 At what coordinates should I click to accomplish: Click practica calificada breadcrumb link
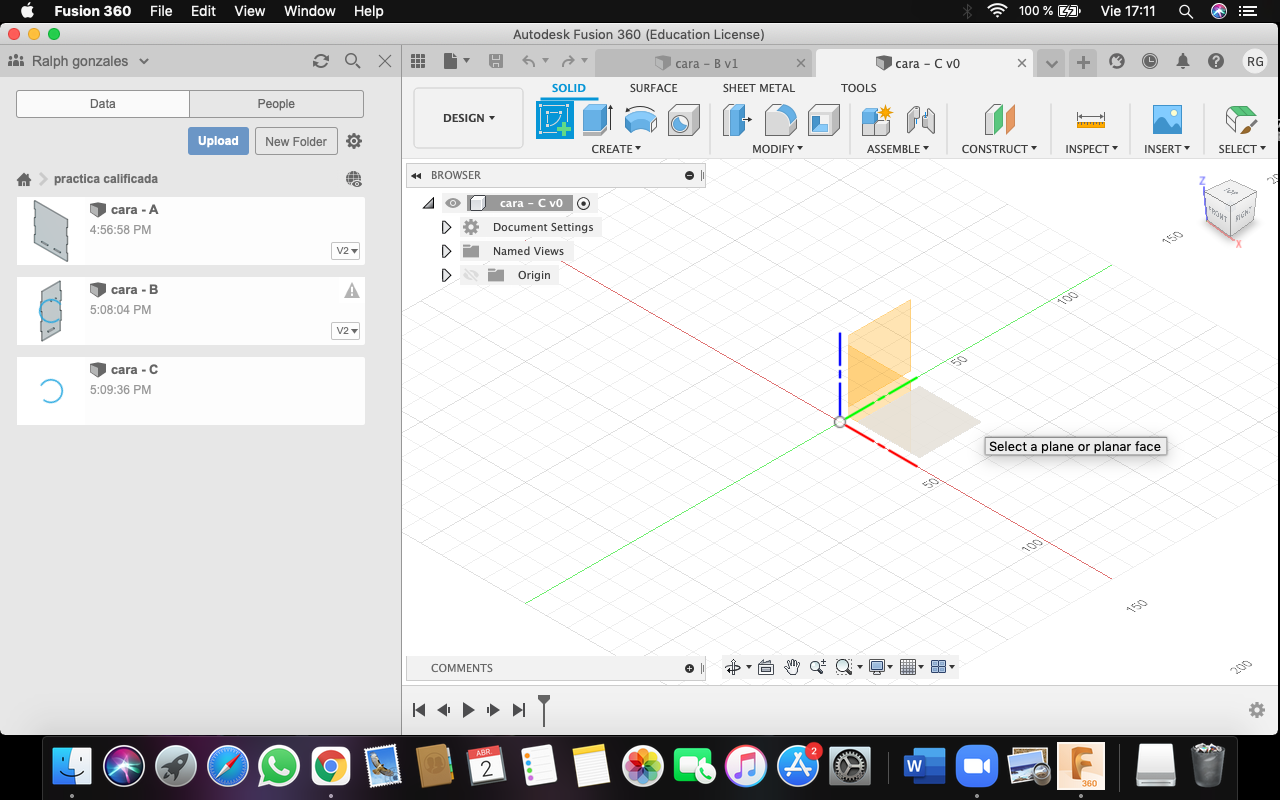pos(106,179)
